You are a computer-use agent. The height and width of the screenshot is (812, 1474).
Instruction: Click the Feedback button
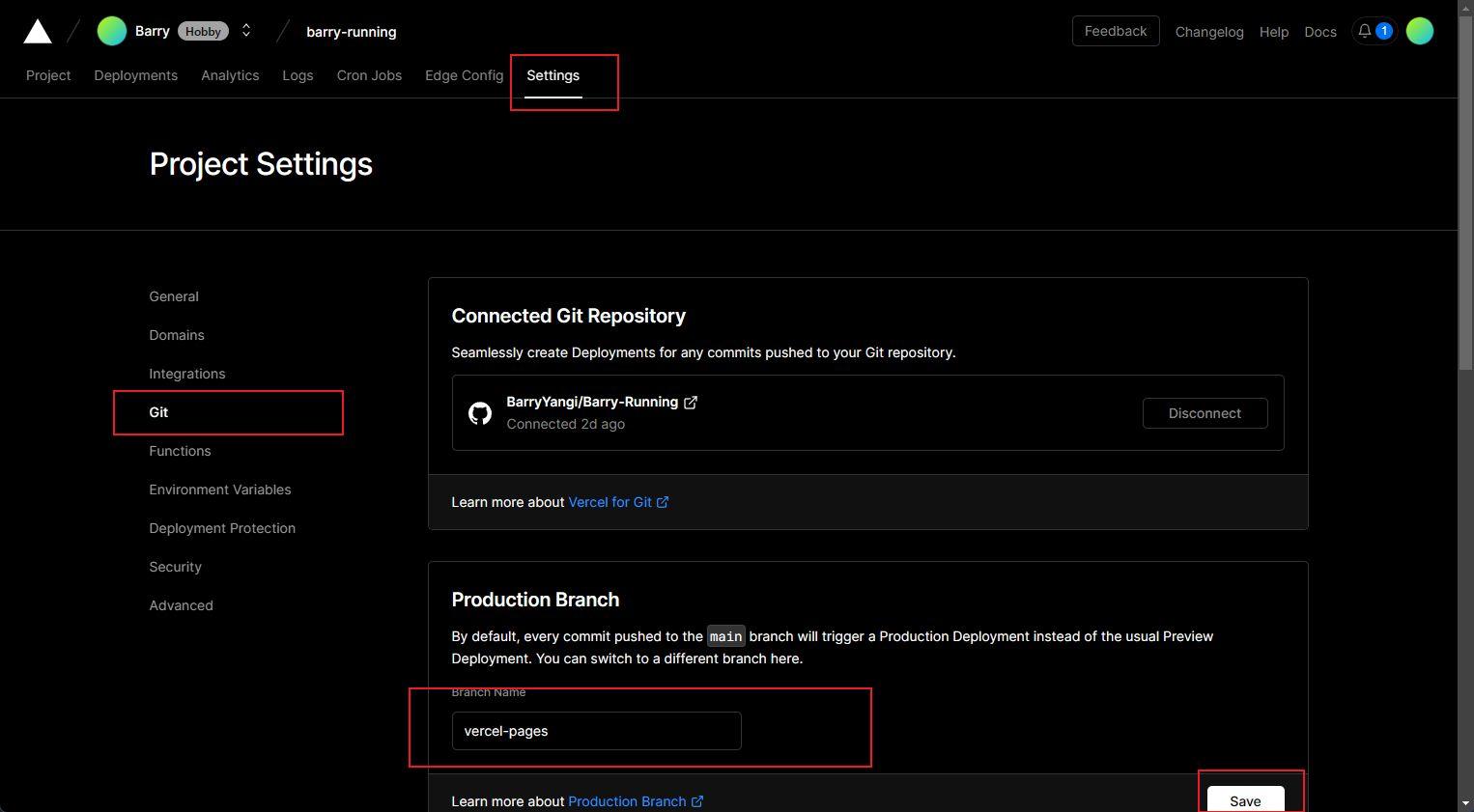pos(1116,31)
